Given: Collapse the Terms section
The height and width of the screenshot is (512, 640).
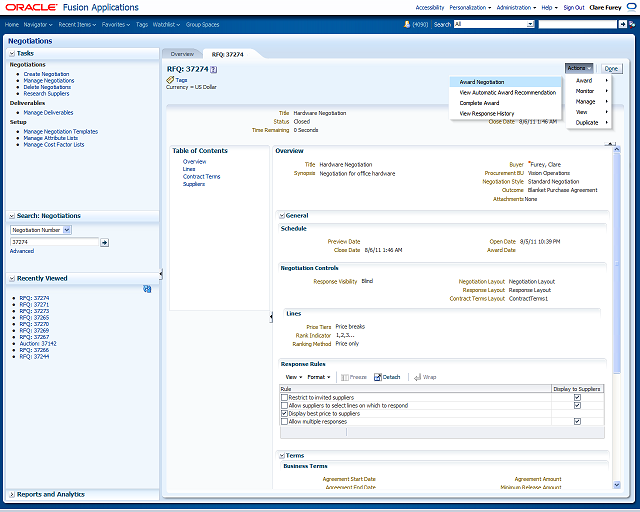Looking at the screenshot, I should 282,456.
